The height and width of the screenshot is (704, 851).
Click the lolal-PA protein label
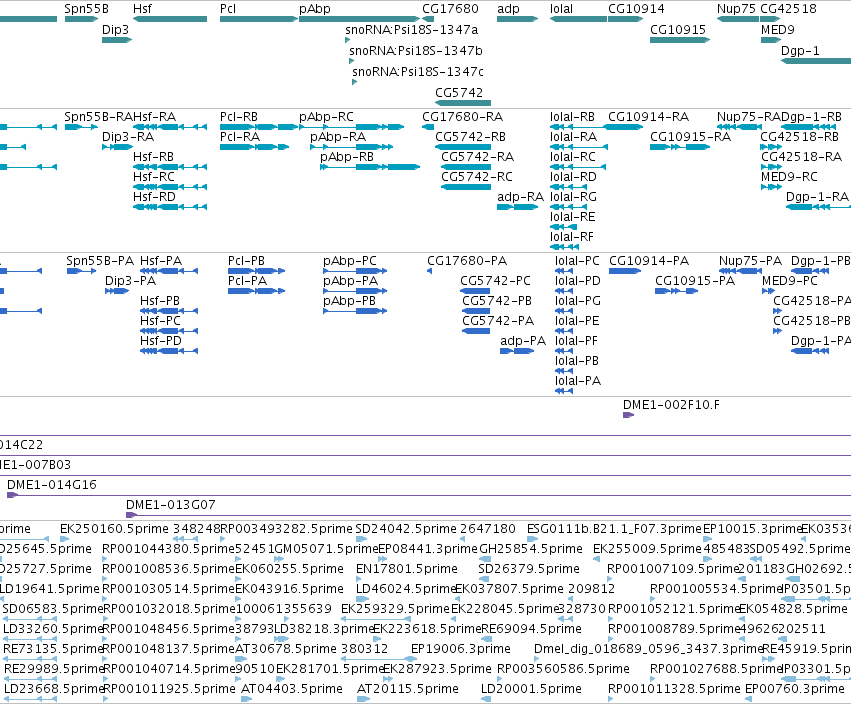(578, 381)
